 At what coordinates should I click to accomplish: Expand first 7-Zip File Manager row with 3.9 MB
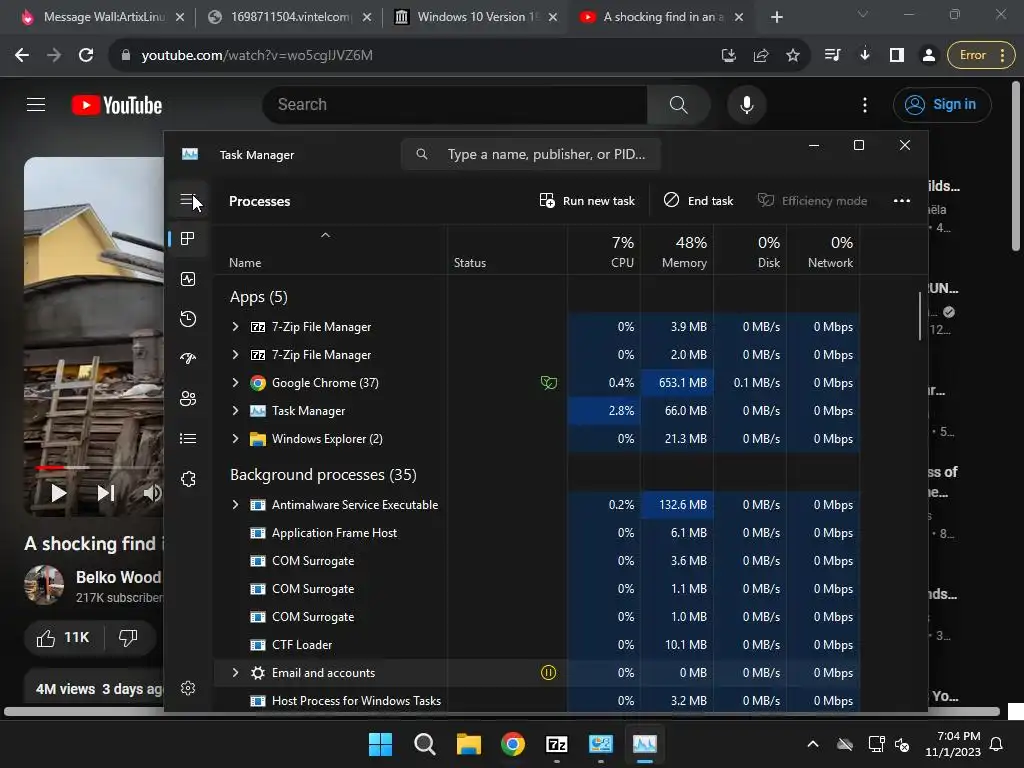tap(236, 327)
